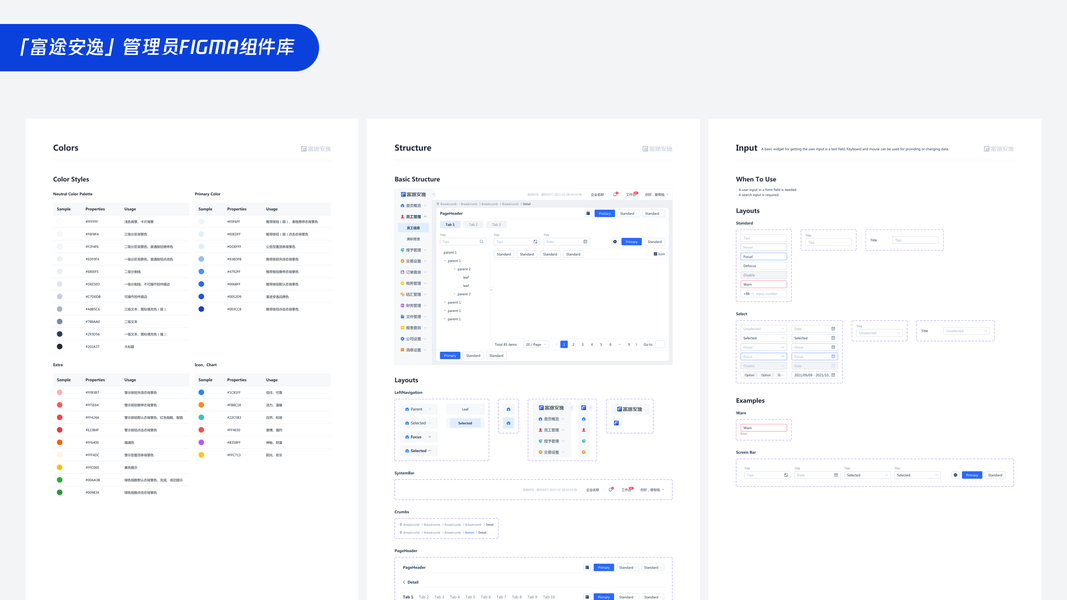Image resolution: width=1067 pixels, height=600 pixels.
Task: Click square icon button in Basic Structure's PageHeader
Action: (x=588, y=214)
